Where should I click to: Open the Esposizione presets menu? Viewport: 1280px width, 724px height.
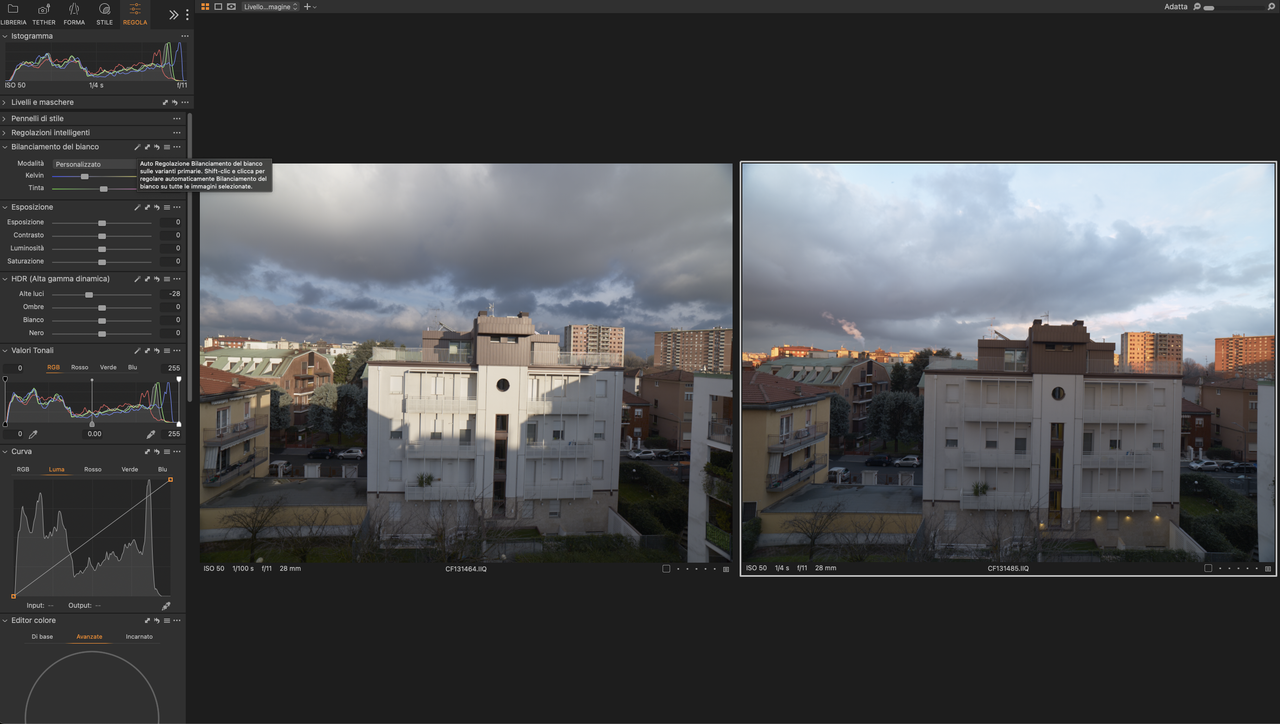click(x=167, y=207)
